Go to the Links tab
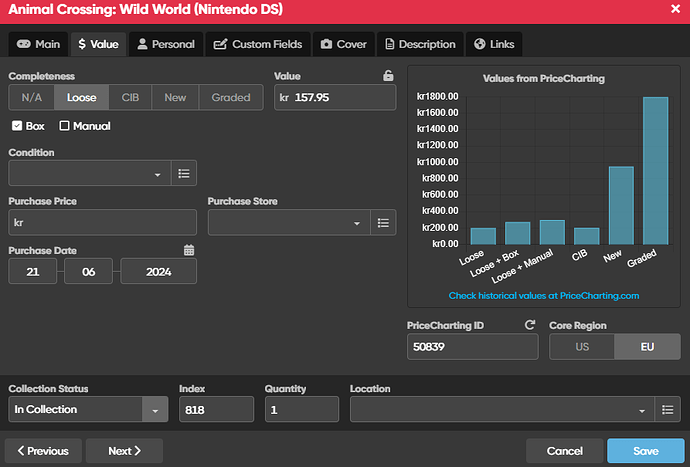 click(x=494, y=44)
